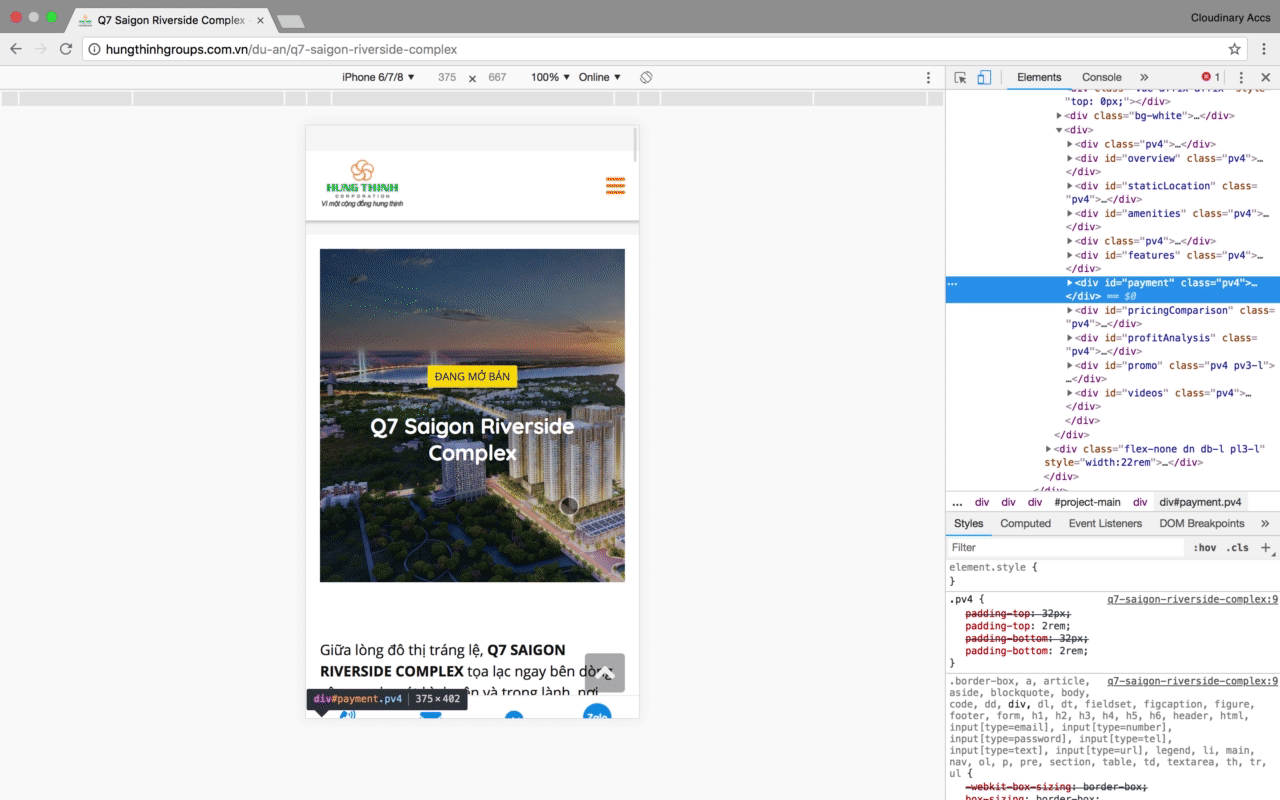Expand the div with id overview
Viewport: 1280px width, 800px height.
click(x=1070, y=158)
